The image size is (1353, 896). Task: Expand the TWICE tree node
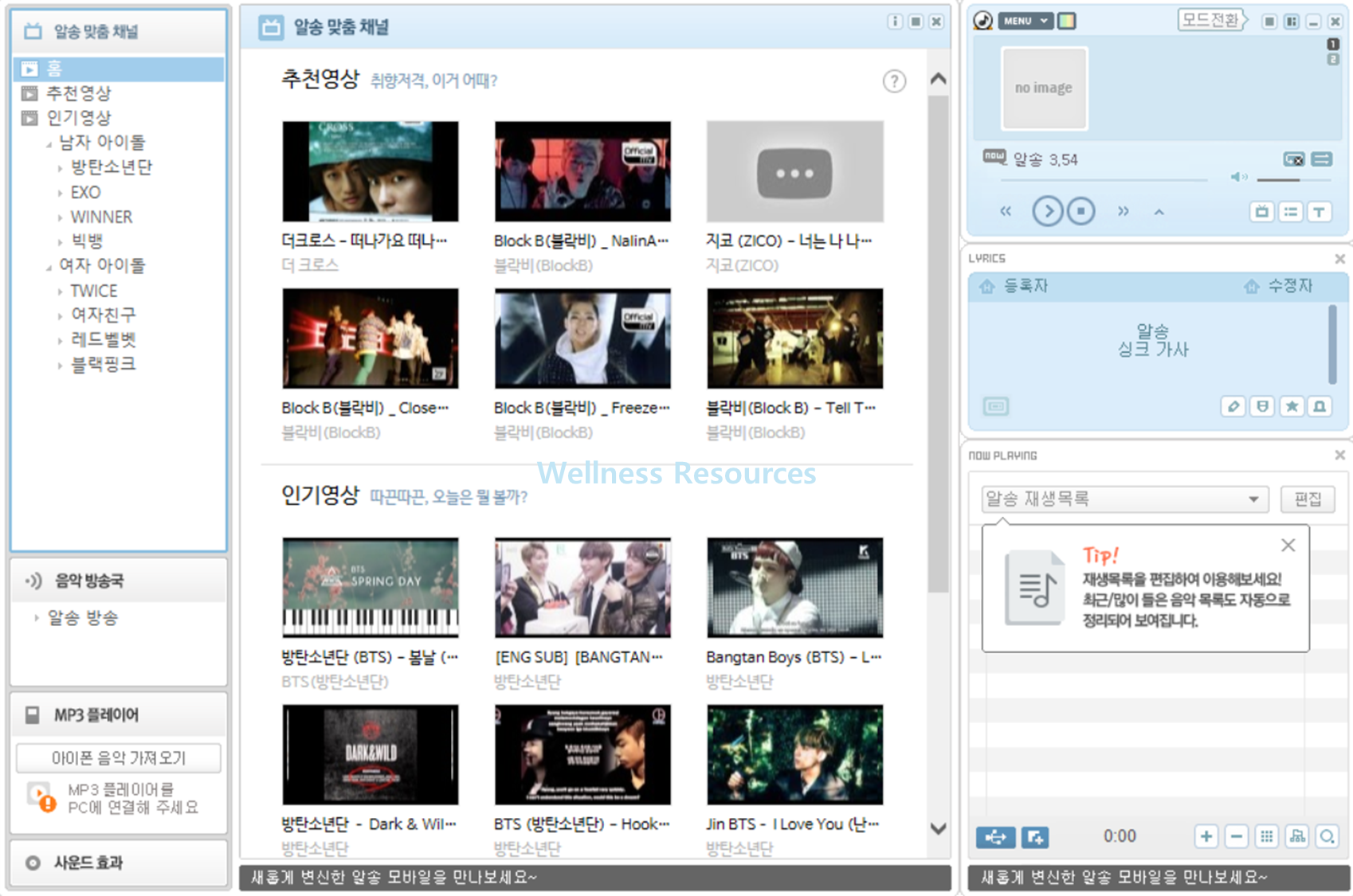click(60, 291)
